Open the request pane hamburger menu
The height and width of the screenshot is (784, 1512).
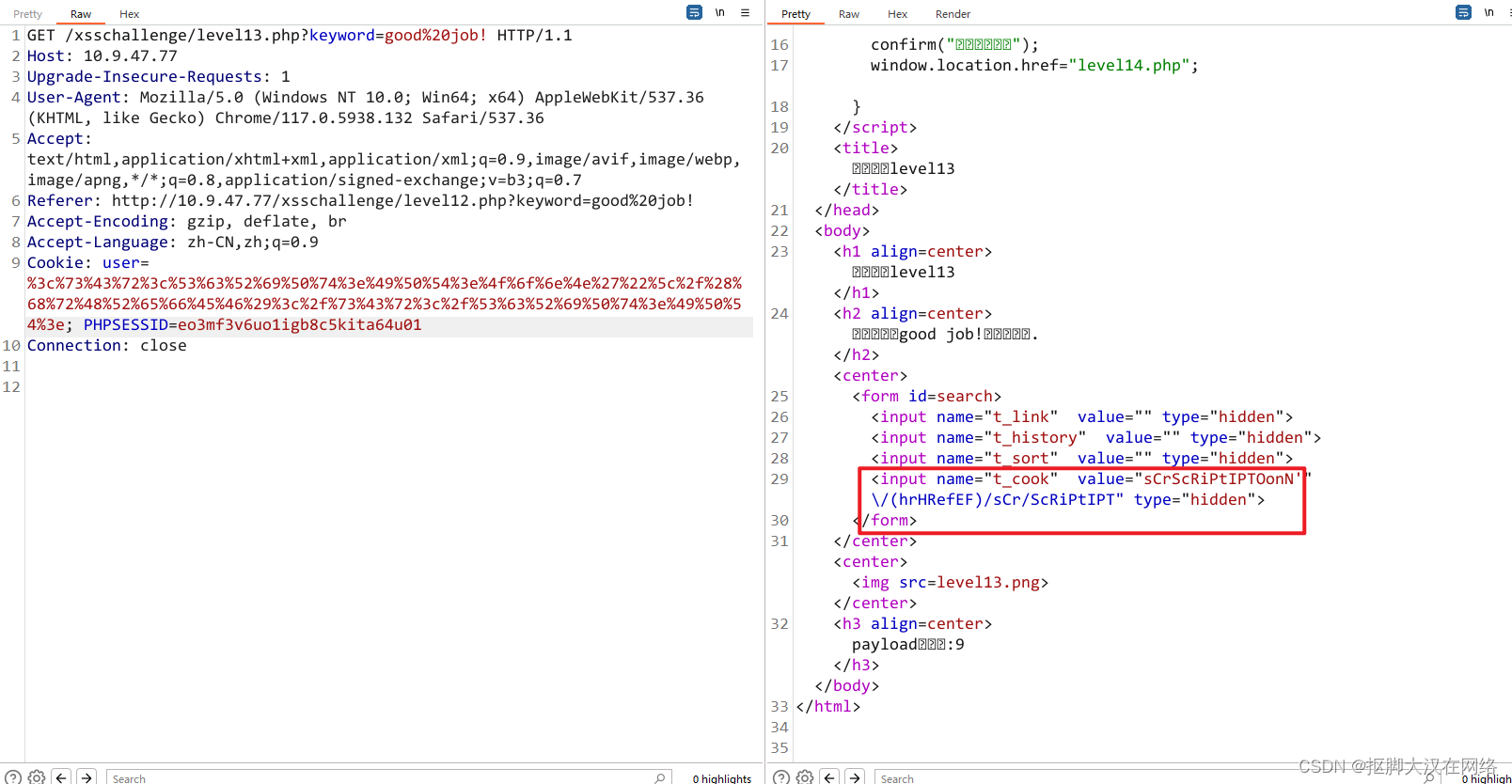[x=745, y=12]
